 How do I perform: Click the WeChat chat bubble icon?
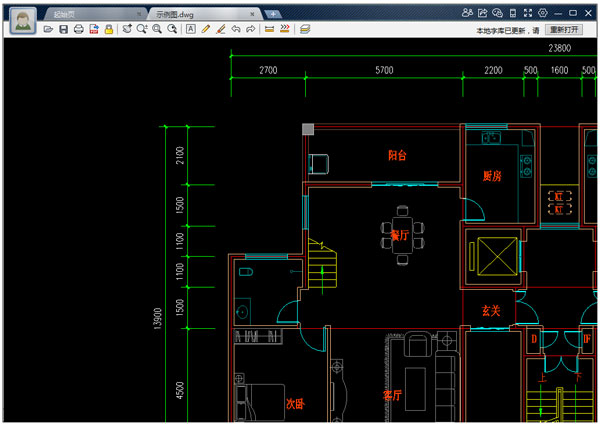(x=497, y=13)
